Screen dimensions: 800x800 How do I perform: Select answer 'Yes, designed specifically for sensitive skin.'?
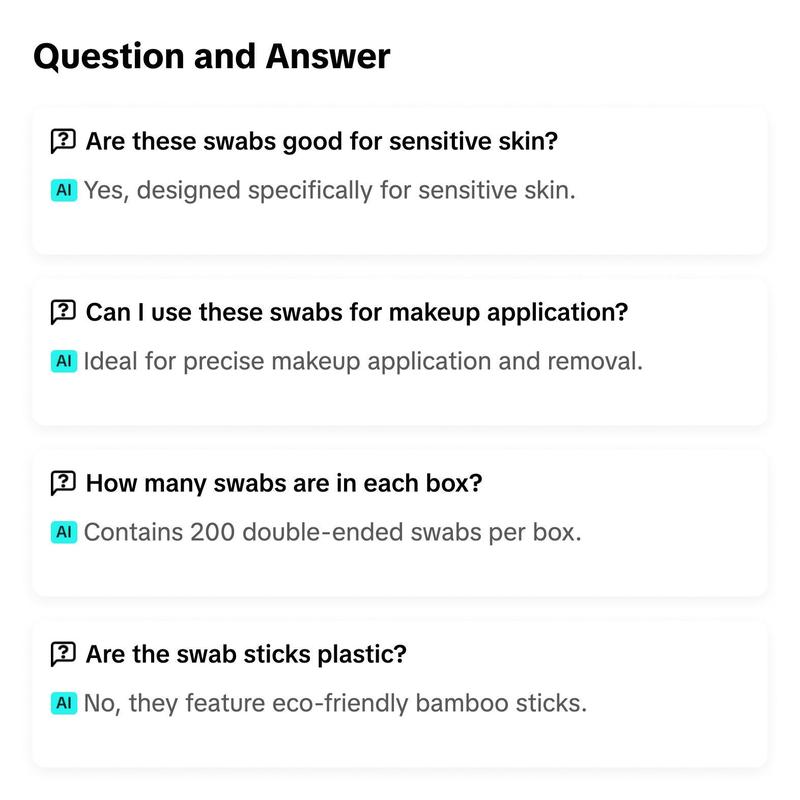coord(330,191)
